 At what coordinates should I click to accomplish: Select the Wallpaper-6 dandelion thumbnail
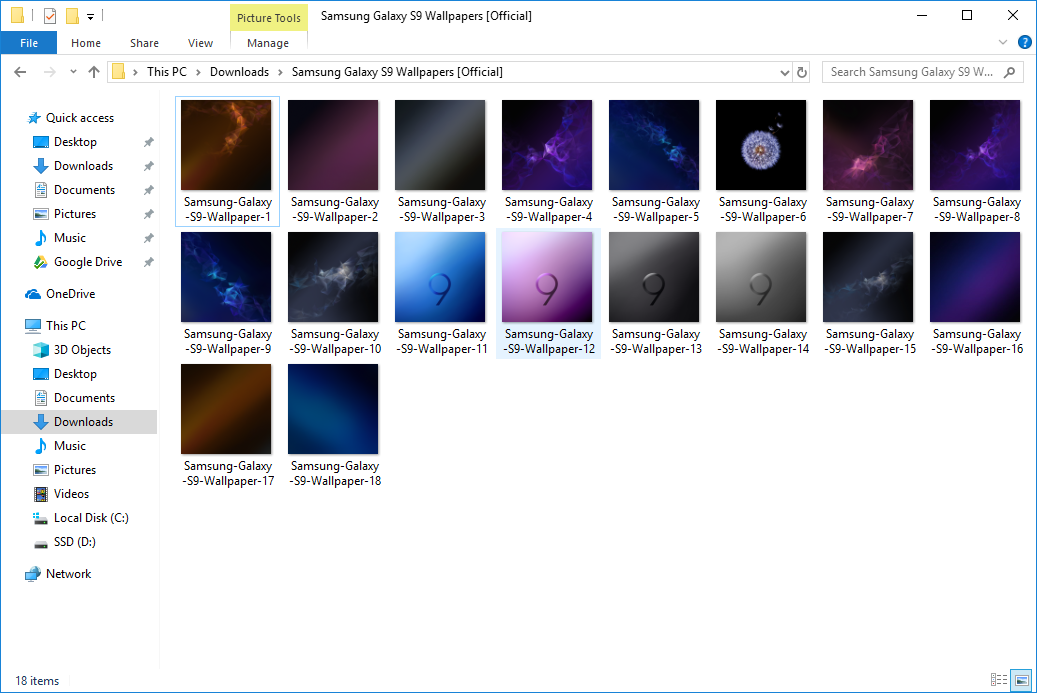click(761, 145)
